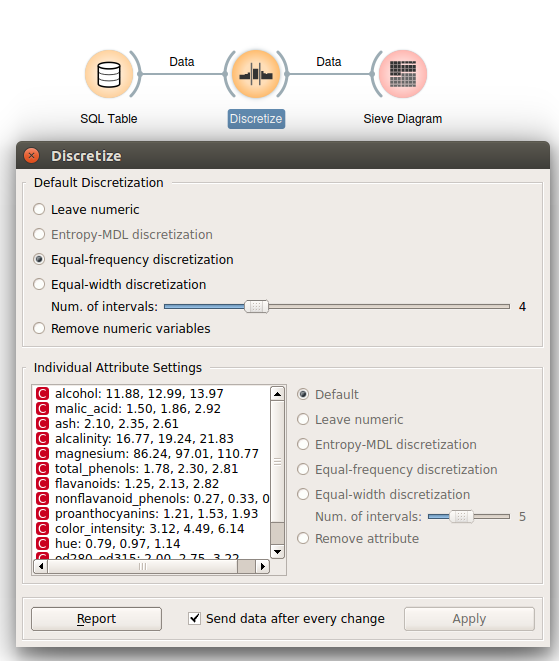Select individual attribute Equal-frequency radio
Screen dimensions: 559x661
(x=303, y=469)
